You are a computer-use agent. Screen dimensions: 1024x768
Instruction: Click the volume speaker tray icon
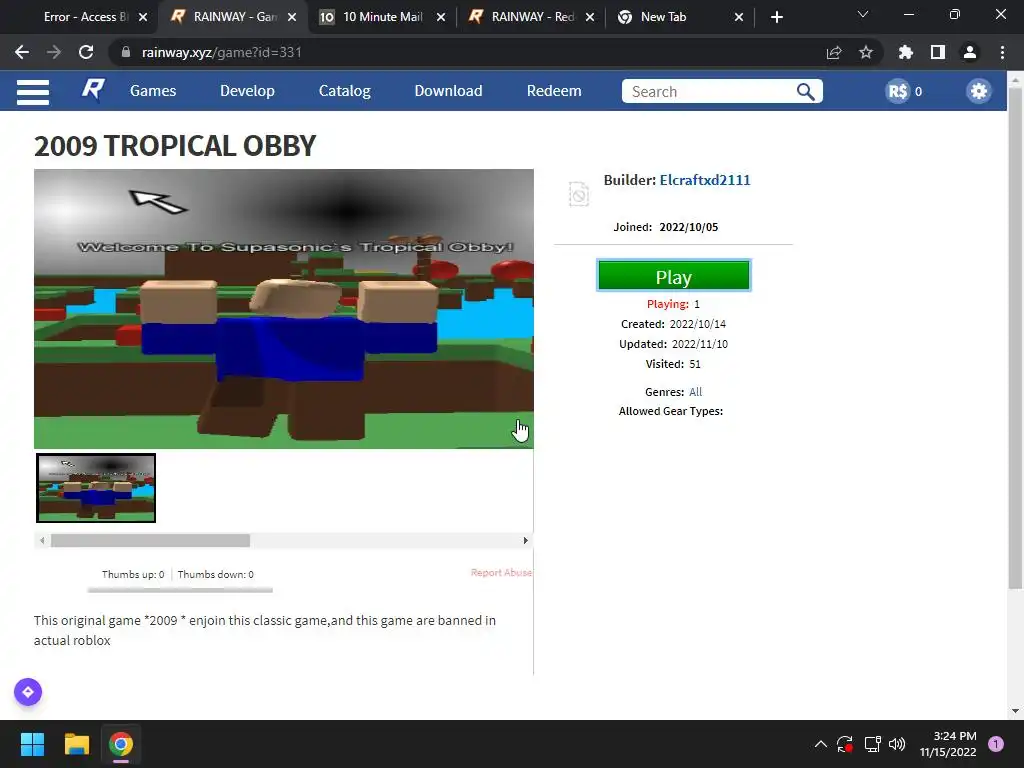coord(897,744)
